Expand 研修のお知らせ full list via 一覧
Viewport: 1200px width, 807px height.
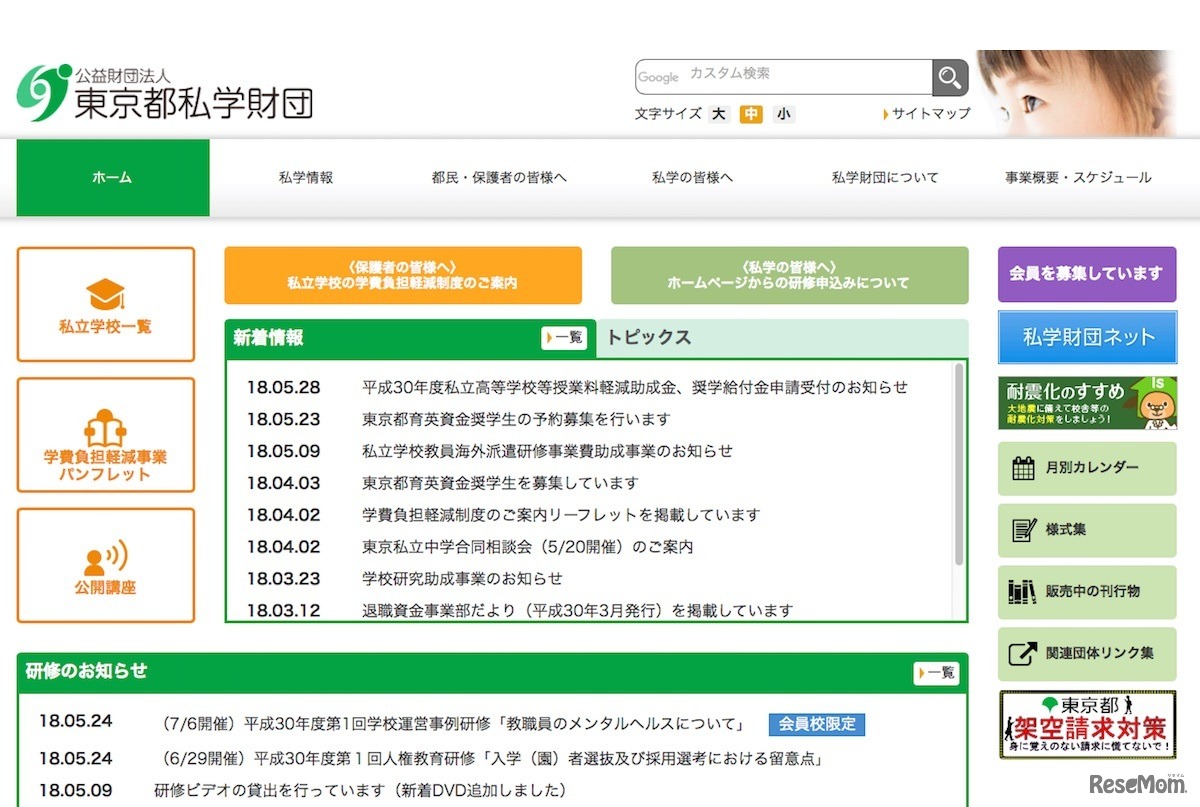936,673
